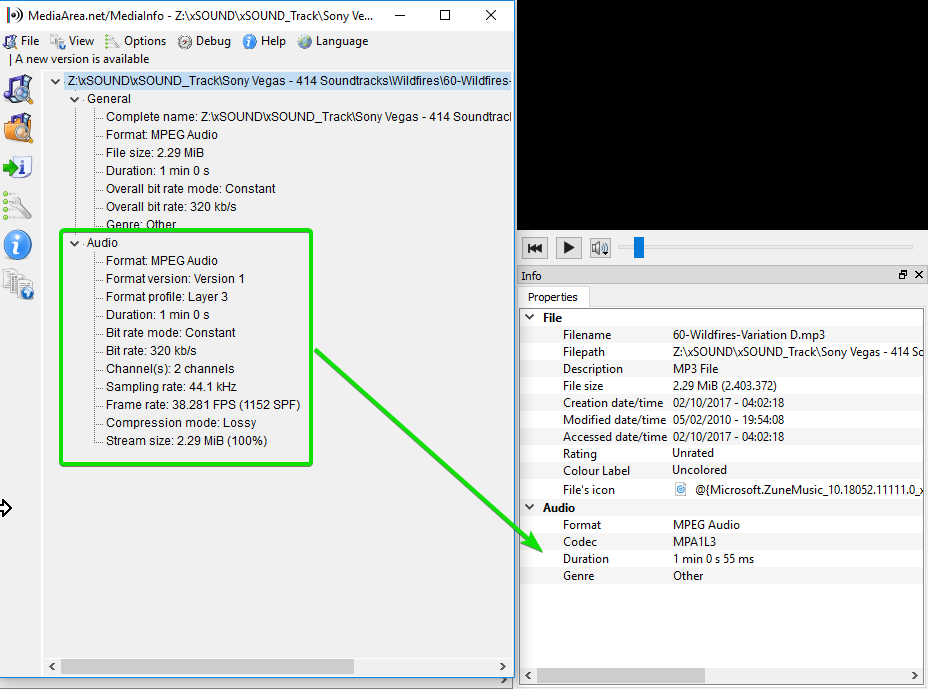Select 'Format profile: Layer 3' tree row

point(166,297)
